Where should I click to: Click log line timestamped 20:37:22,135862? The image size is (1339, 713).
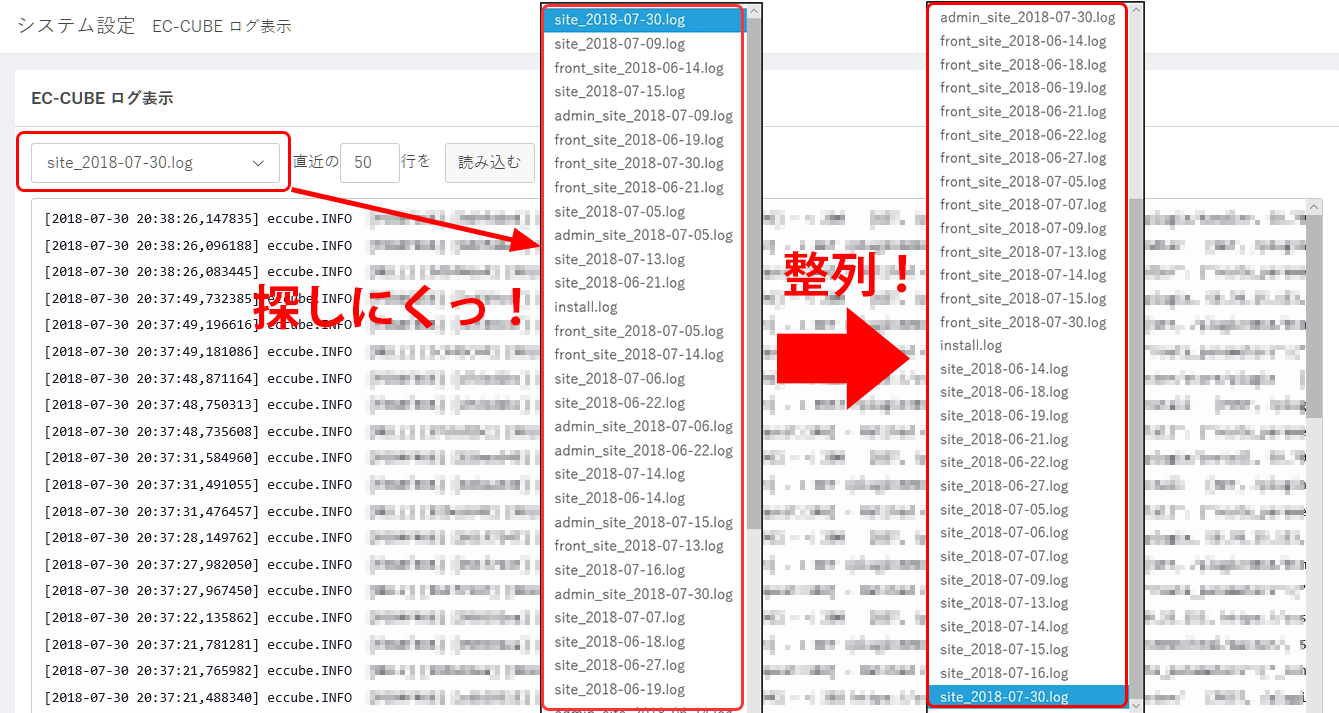coord(198,618)
